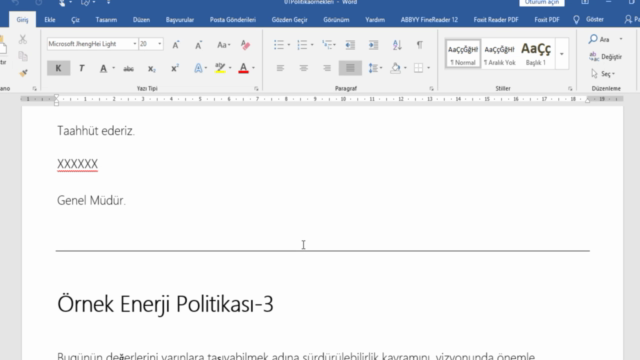Image resolution: width=640 pixels, height=360 pixels.
Task: Apply red font color
Action: click(x=243, y=68)
